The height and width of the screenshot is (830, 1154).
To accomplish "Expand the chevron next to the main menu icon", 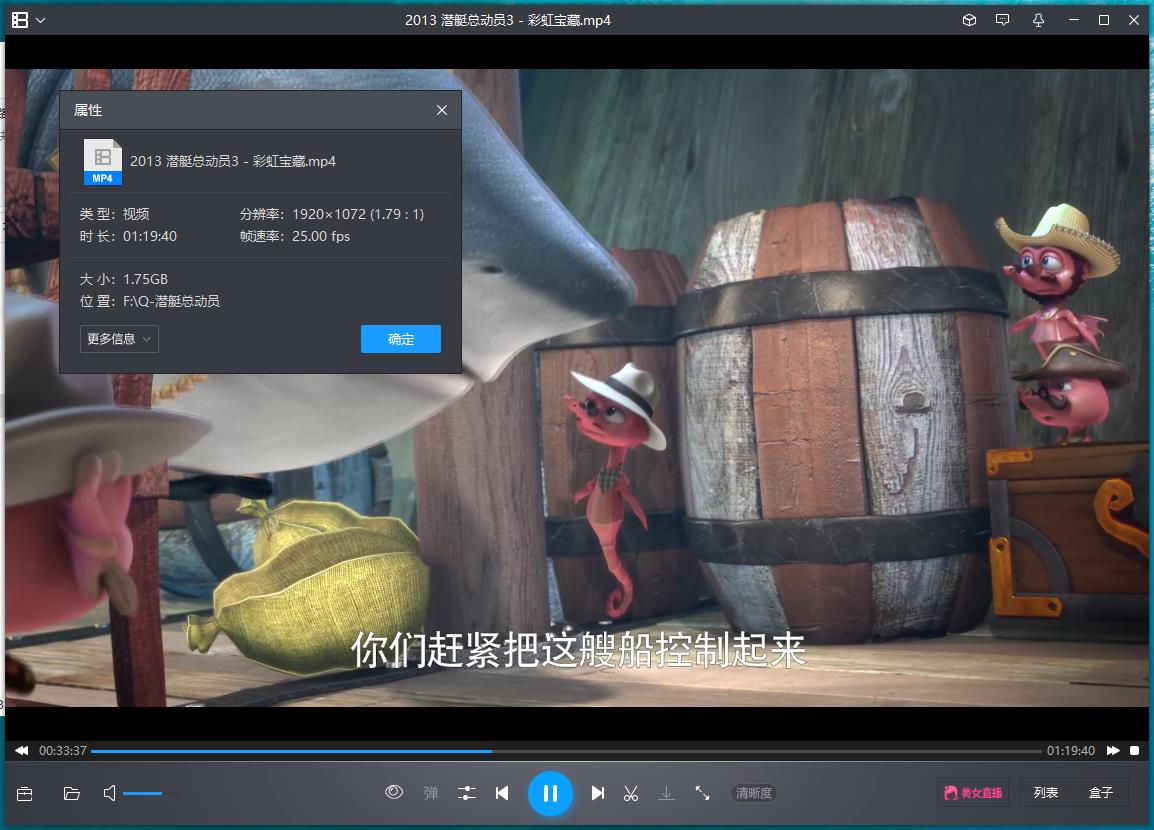I will coord(40,20).
